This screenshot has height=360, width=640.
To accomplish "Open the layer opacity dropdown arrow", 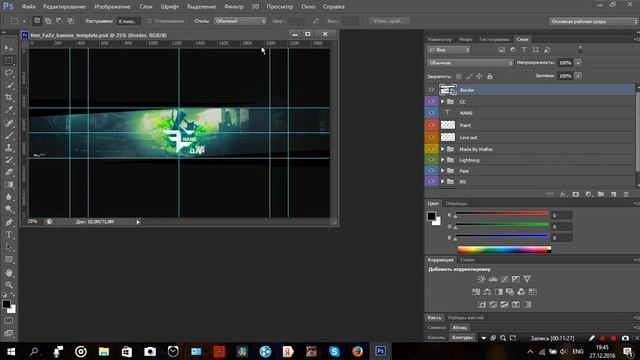I will (578, 63).
